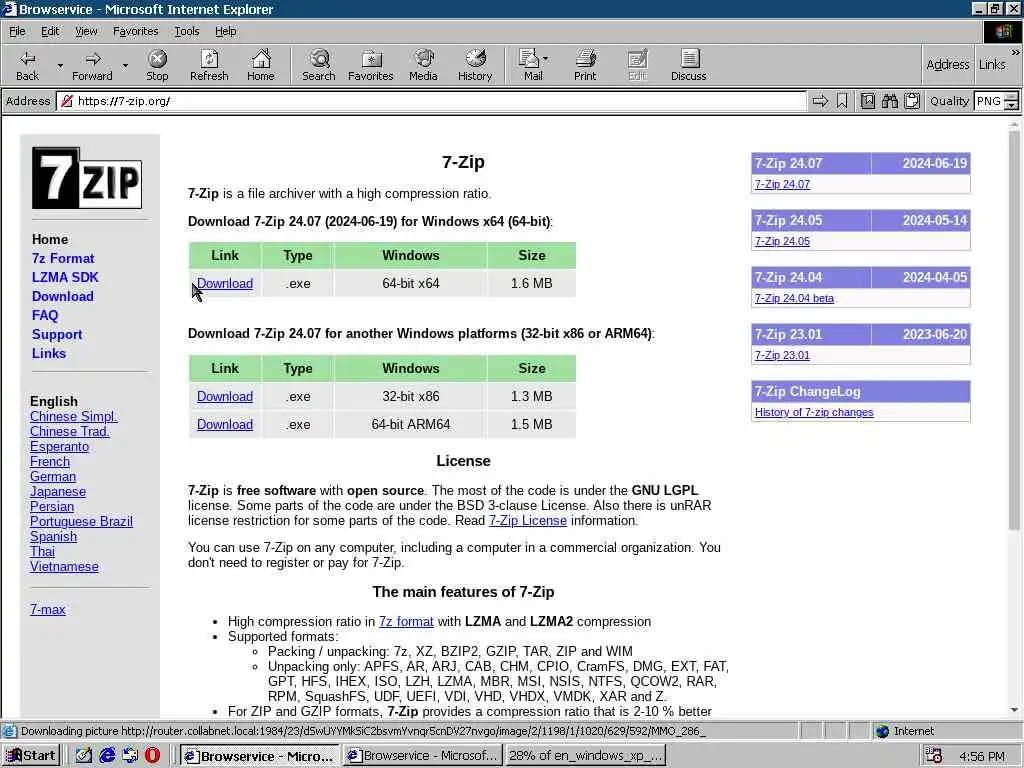1024x768 pixels.
Task: Click the Mail toolbar icon
Action: click(x=531, y=65)
